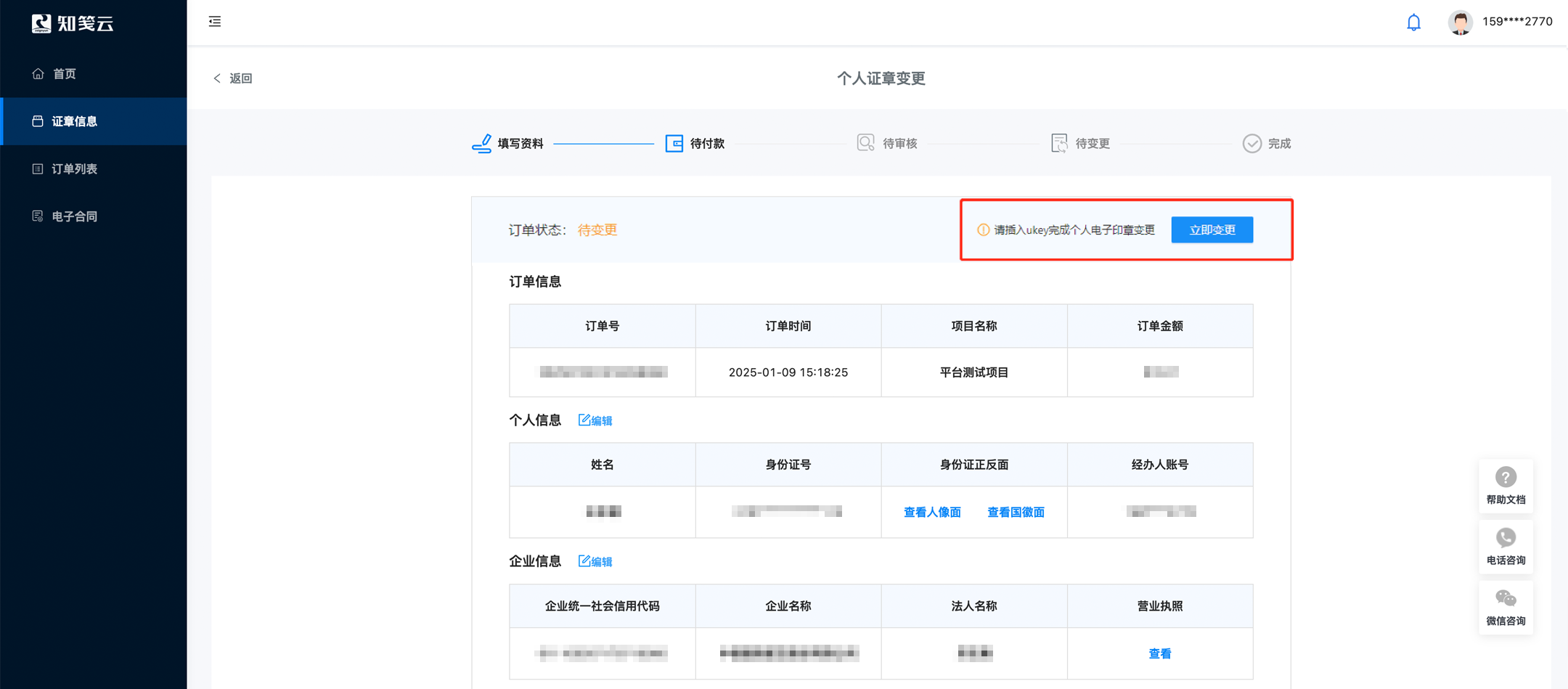Image resolution: width=1568 pixels, height=689 pixels.
Task: Click the 证章信息 sidebar icon
Action: tap(38, 121)
